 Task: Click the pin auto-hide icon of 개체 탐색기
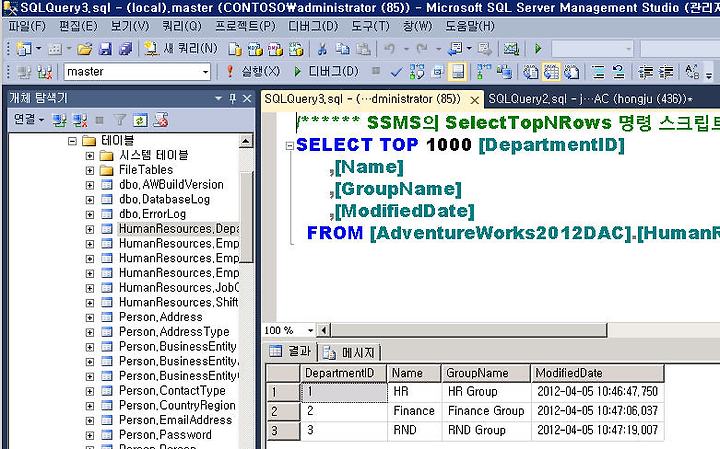pos(233,98)
